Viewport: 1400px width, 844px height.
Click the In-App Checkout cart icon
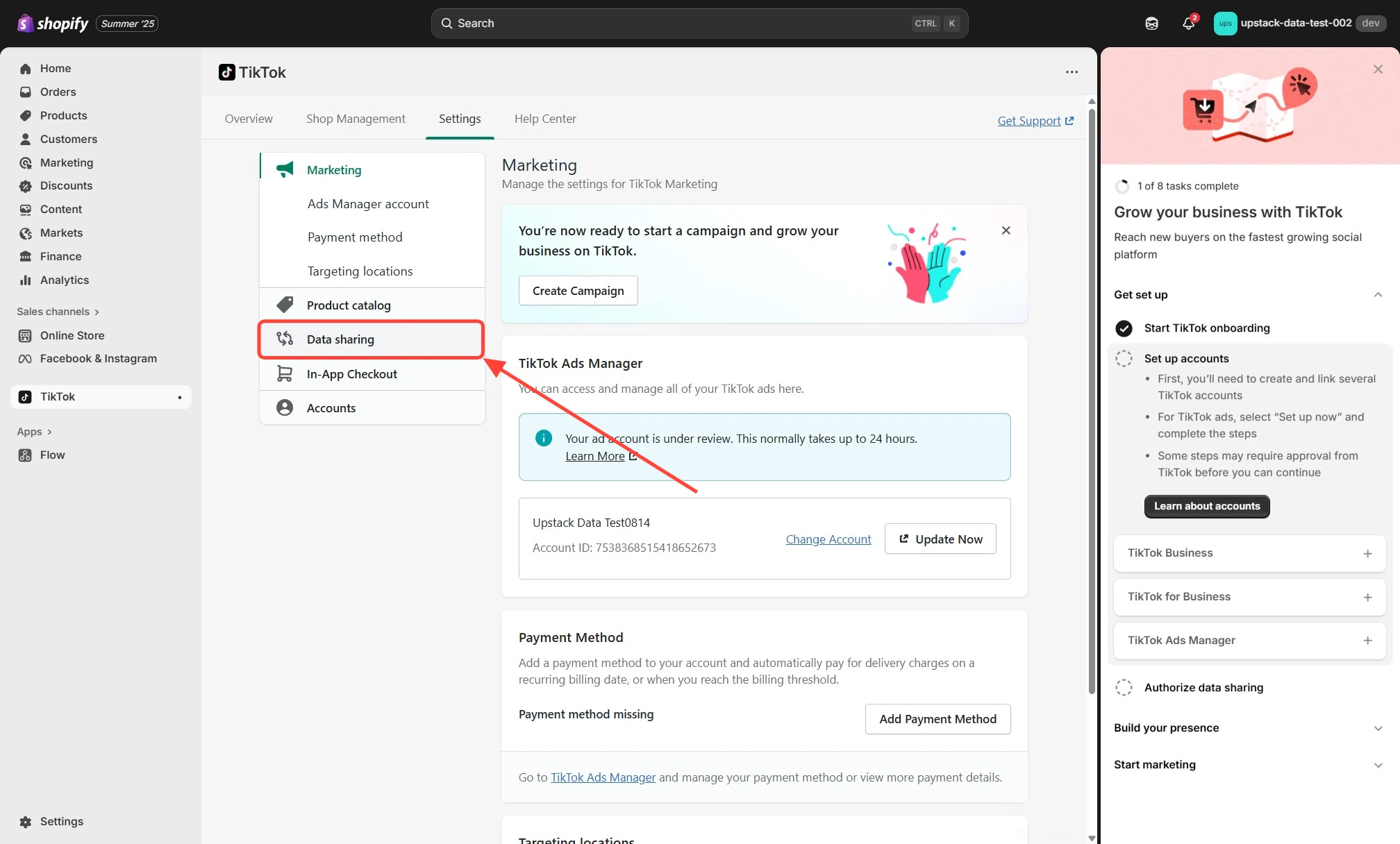point(285,373)
